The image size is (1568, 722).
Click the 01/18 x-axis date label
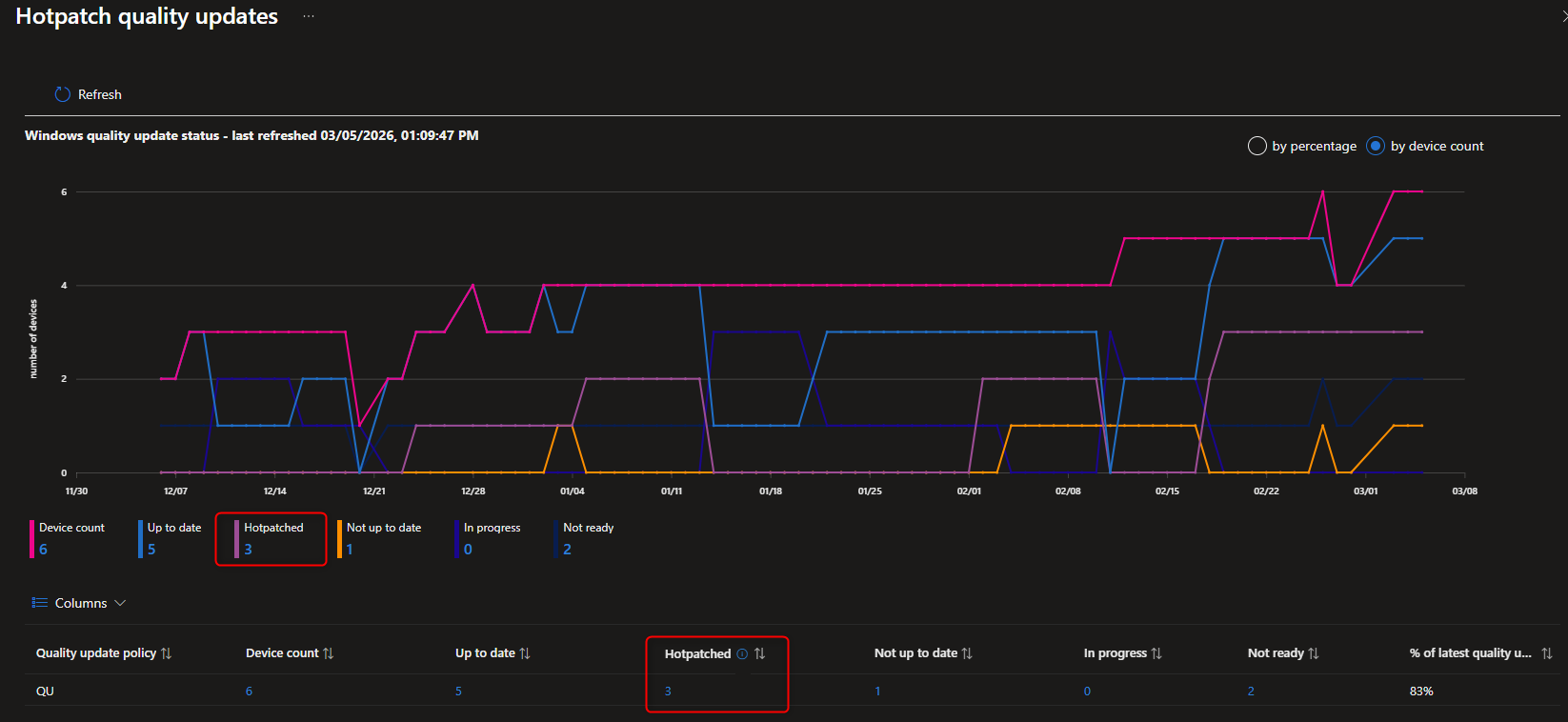click(x=771, y=491)
